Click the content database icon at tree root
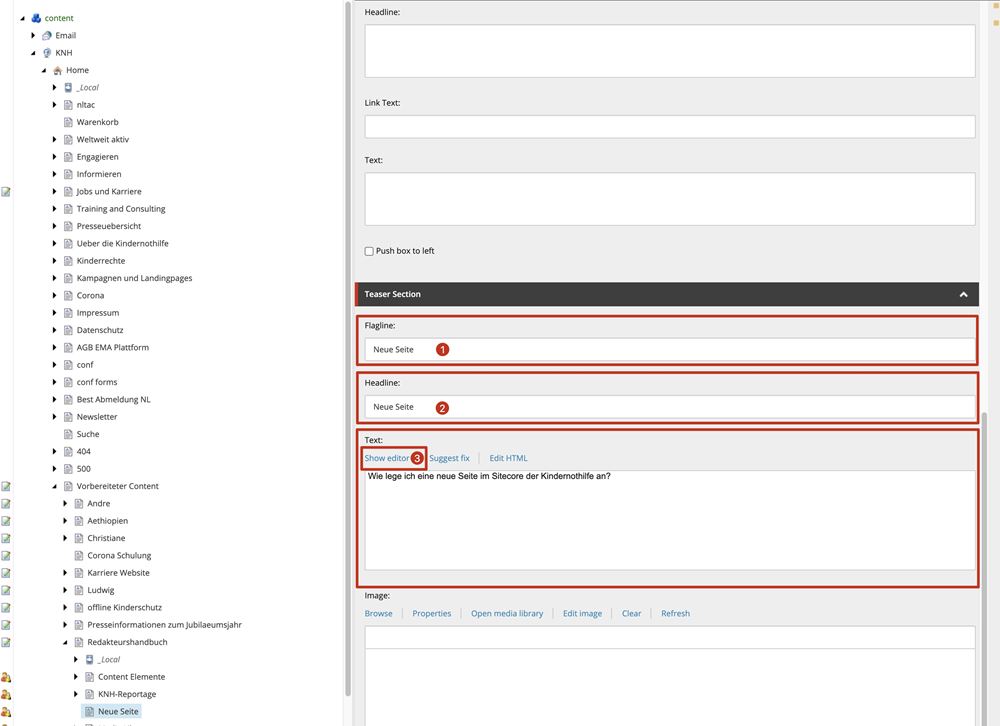The width and height of the screenshot is (1000, 726). click(36, 18)
